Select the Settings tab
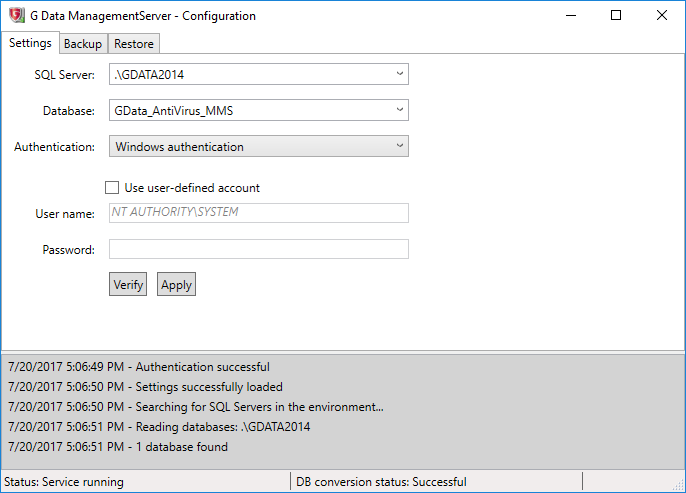 30,43
